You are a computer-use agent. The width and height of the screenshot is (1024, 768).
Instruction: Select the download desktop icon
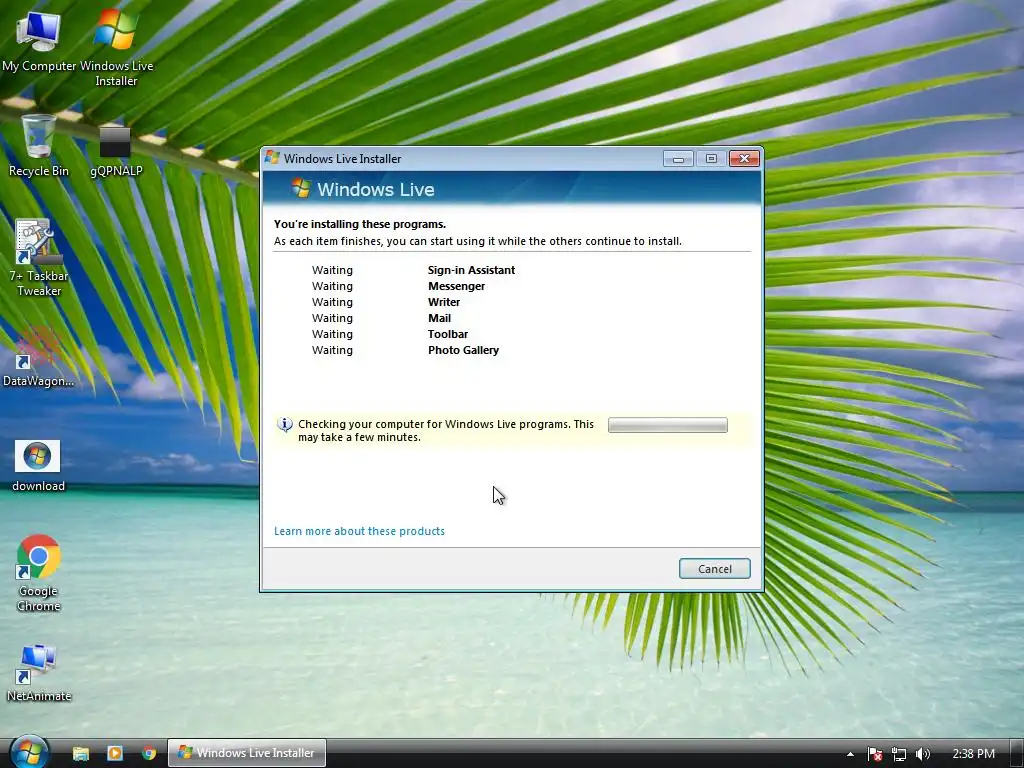[x=38, y=466]
